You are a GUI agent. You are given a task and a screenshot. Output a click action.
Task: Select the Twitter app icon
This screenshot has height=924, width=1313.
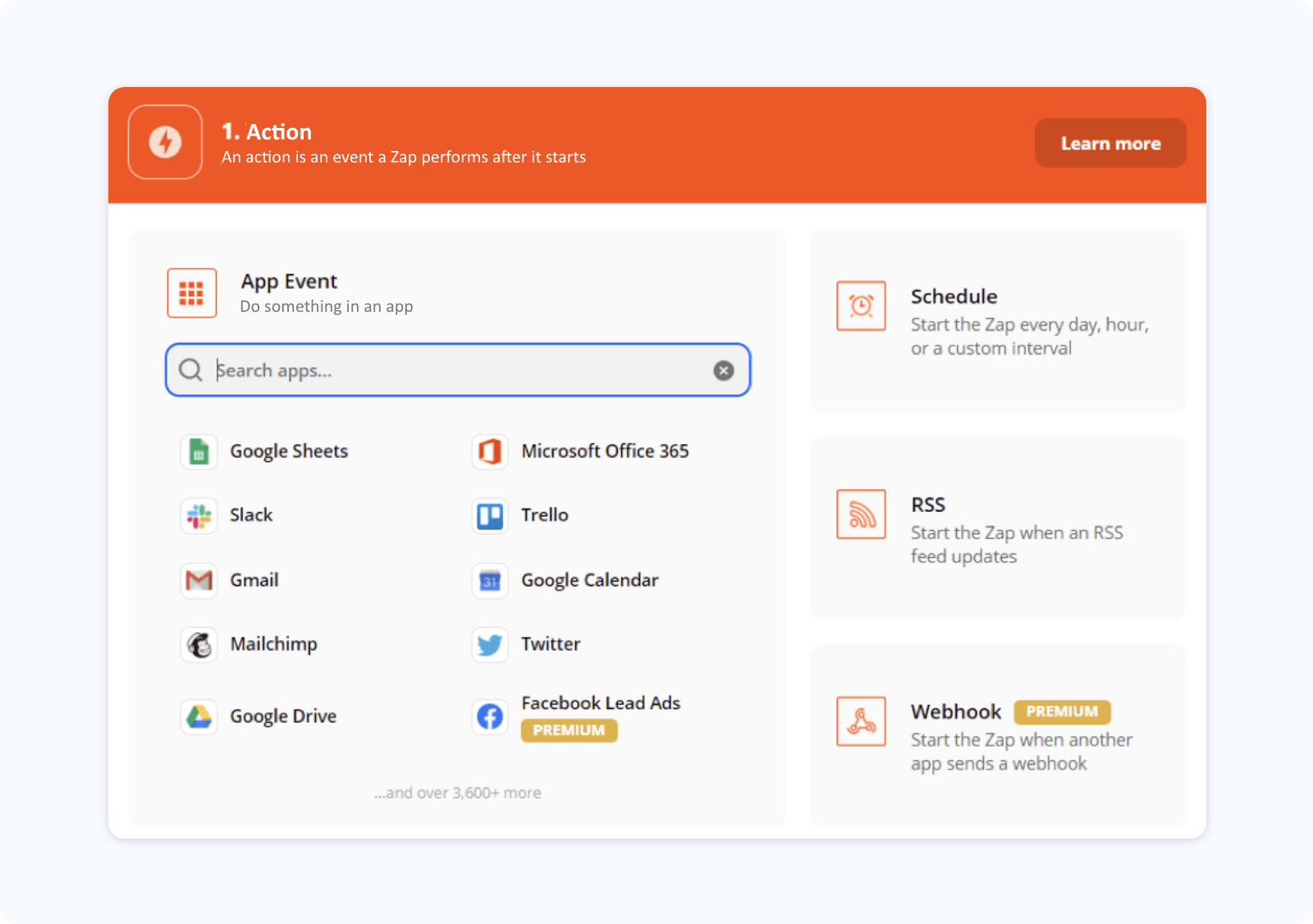[489, 644]
